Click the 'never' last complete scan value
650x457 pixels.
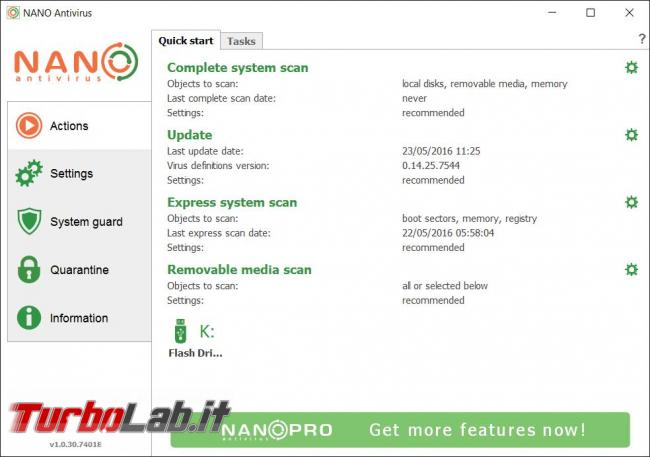pos(414,99)
